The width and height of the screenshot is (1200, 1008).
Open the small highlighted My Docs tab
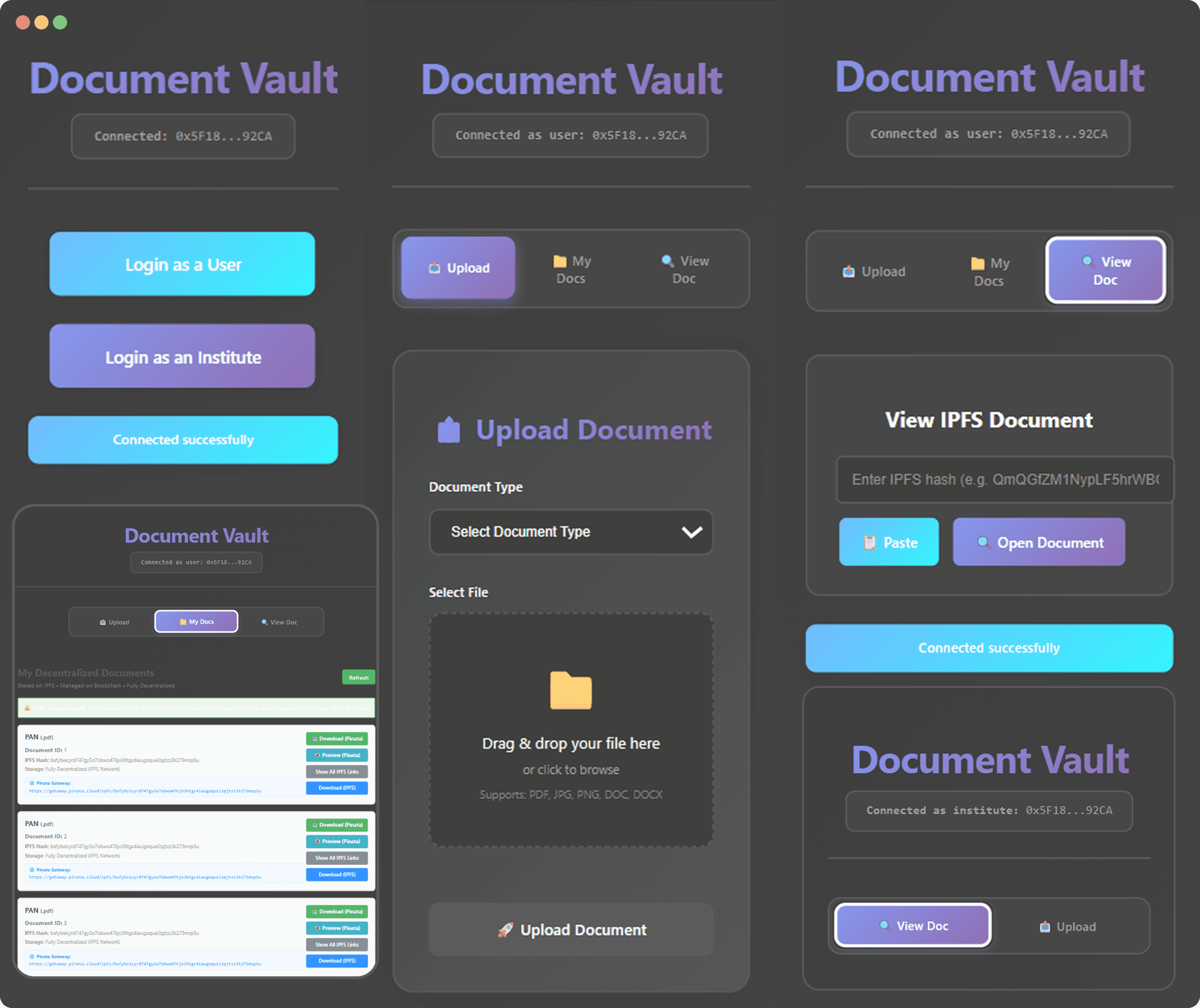196,621
